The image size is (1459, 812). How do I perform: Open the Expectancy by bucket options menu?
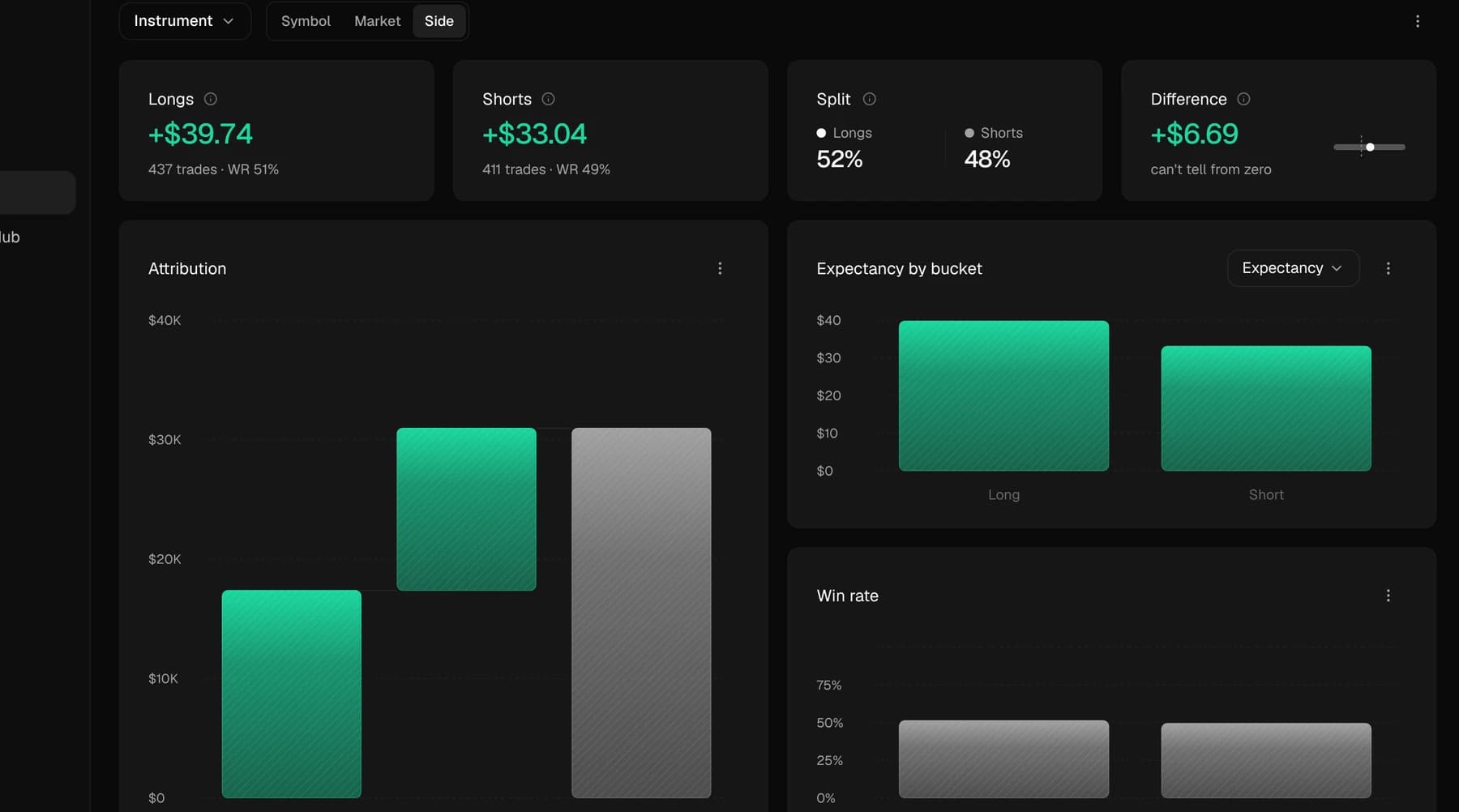point(1388,268)
